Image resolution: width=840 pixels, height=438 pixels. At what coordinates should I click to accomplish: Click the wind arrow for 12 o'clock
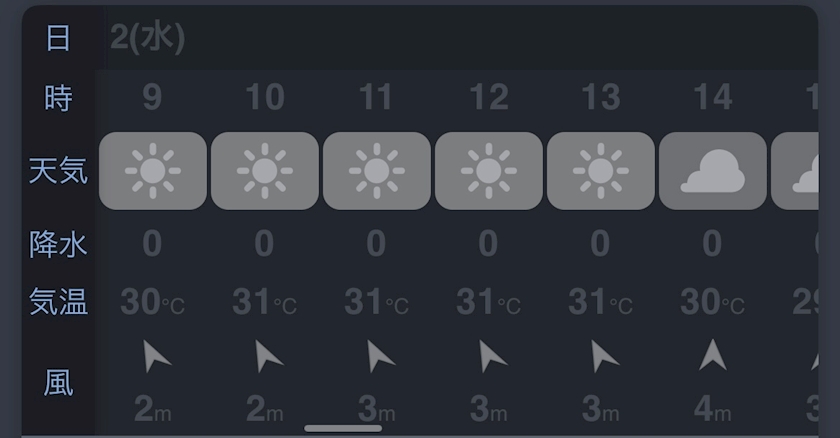point(491,356)
